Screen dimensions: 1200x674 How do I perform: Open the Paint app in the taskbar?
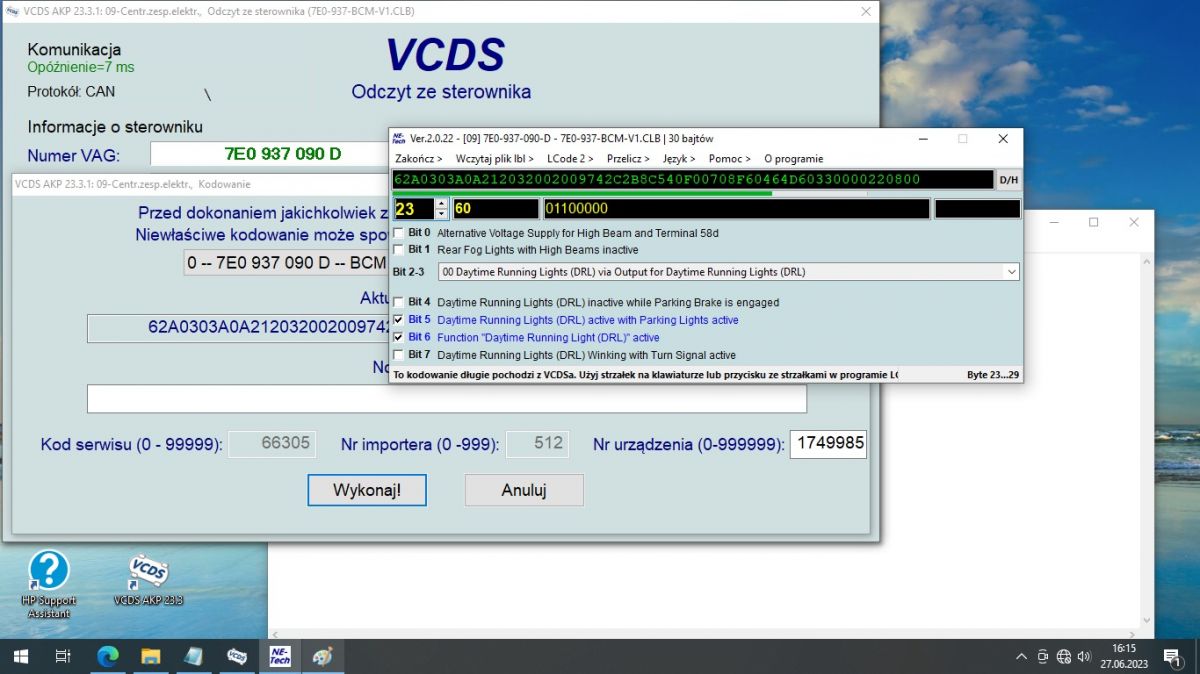pyautogui.click(x=322, y=656)
